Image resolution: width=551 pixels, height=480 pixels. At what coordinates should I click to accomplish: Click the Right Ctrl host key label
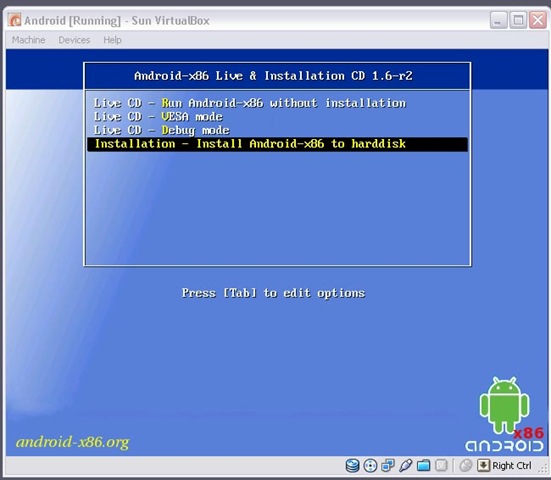[512, 466]
